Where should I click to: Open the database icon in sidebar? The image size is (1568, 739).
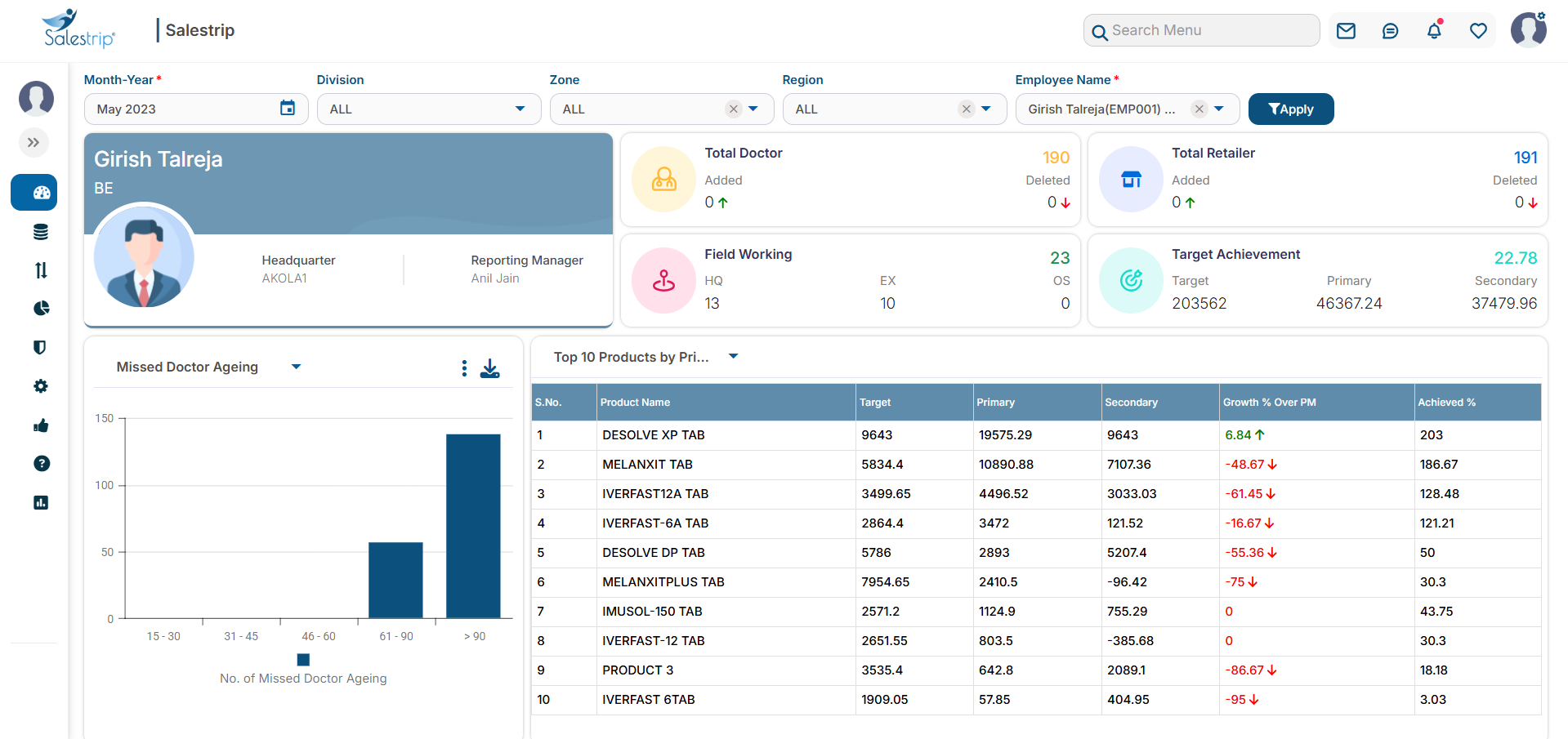tap(40, 231)
